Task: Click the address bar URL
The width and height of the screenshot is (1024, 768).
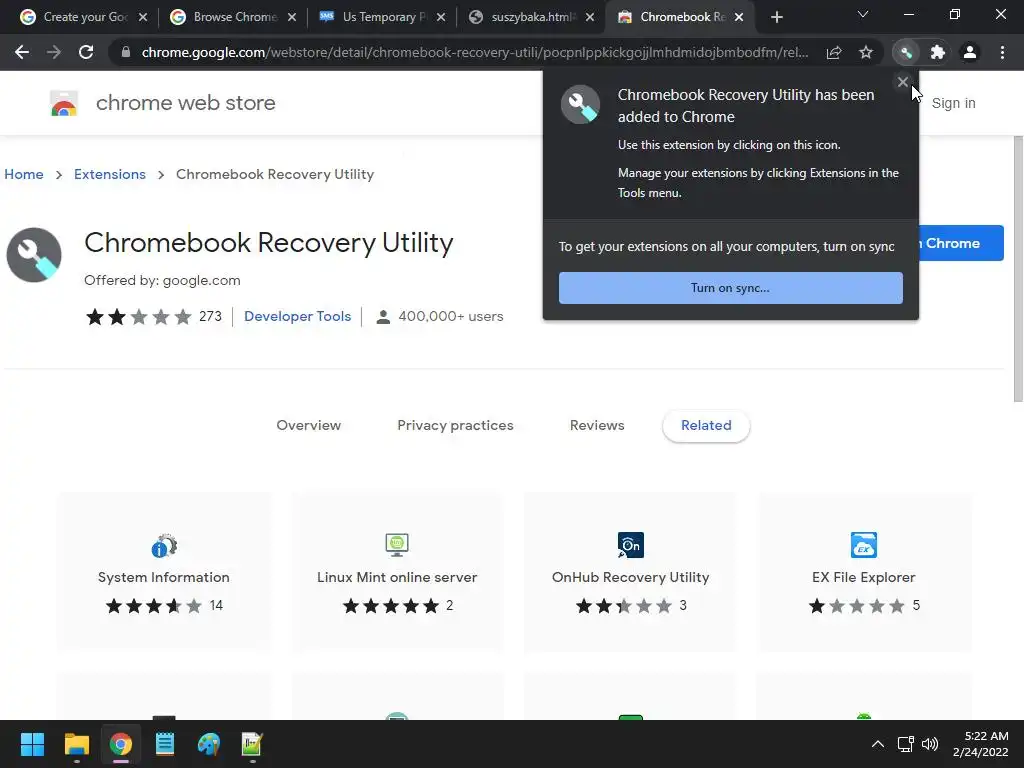Action: coord(475,52)
